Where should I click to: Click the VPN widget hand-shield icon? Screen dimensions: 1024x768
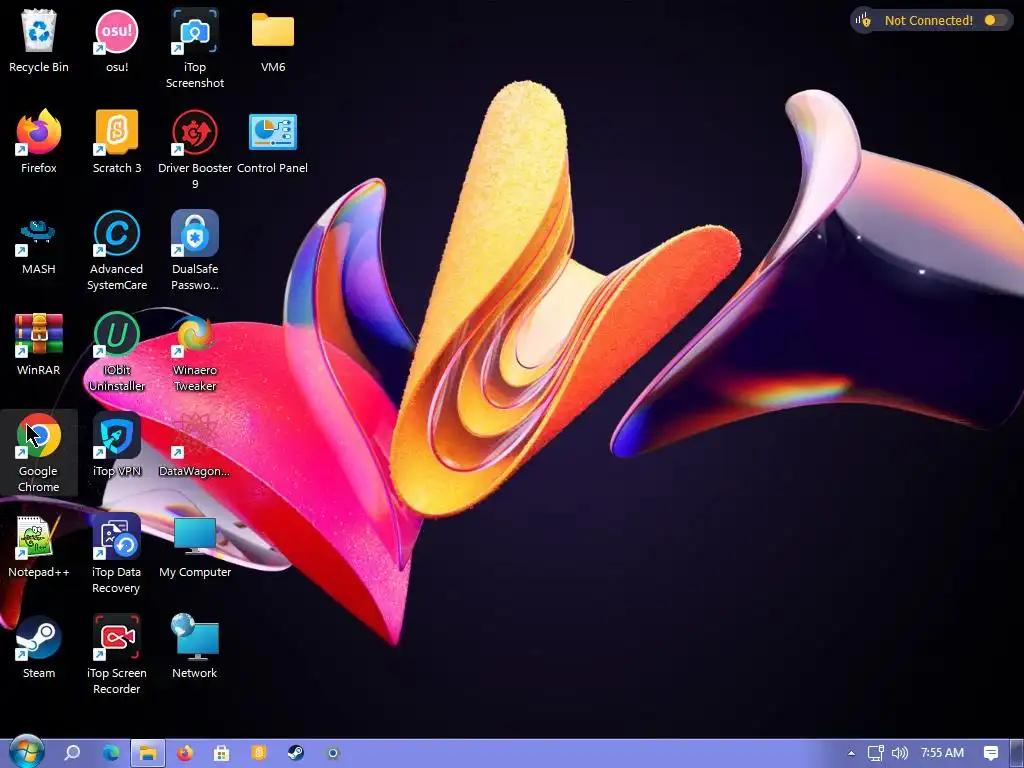pos(863,20)
